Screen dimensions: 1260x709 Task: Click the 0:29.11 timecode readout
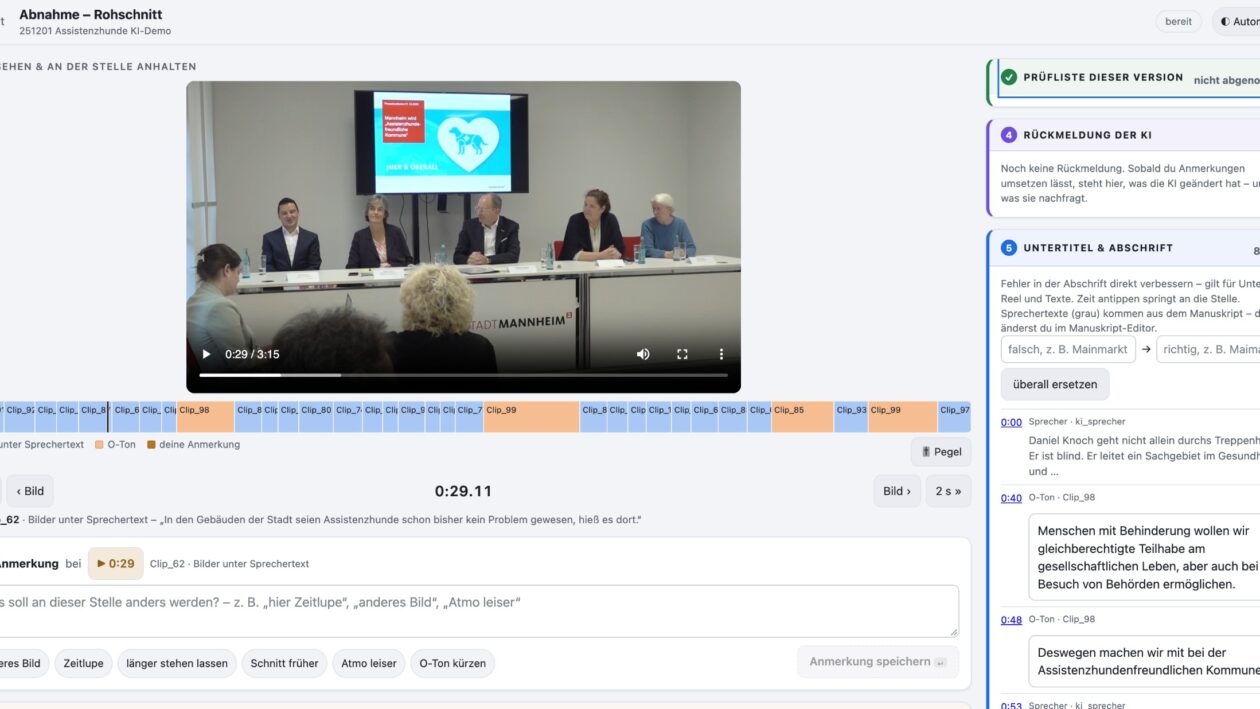coord(463,491)
